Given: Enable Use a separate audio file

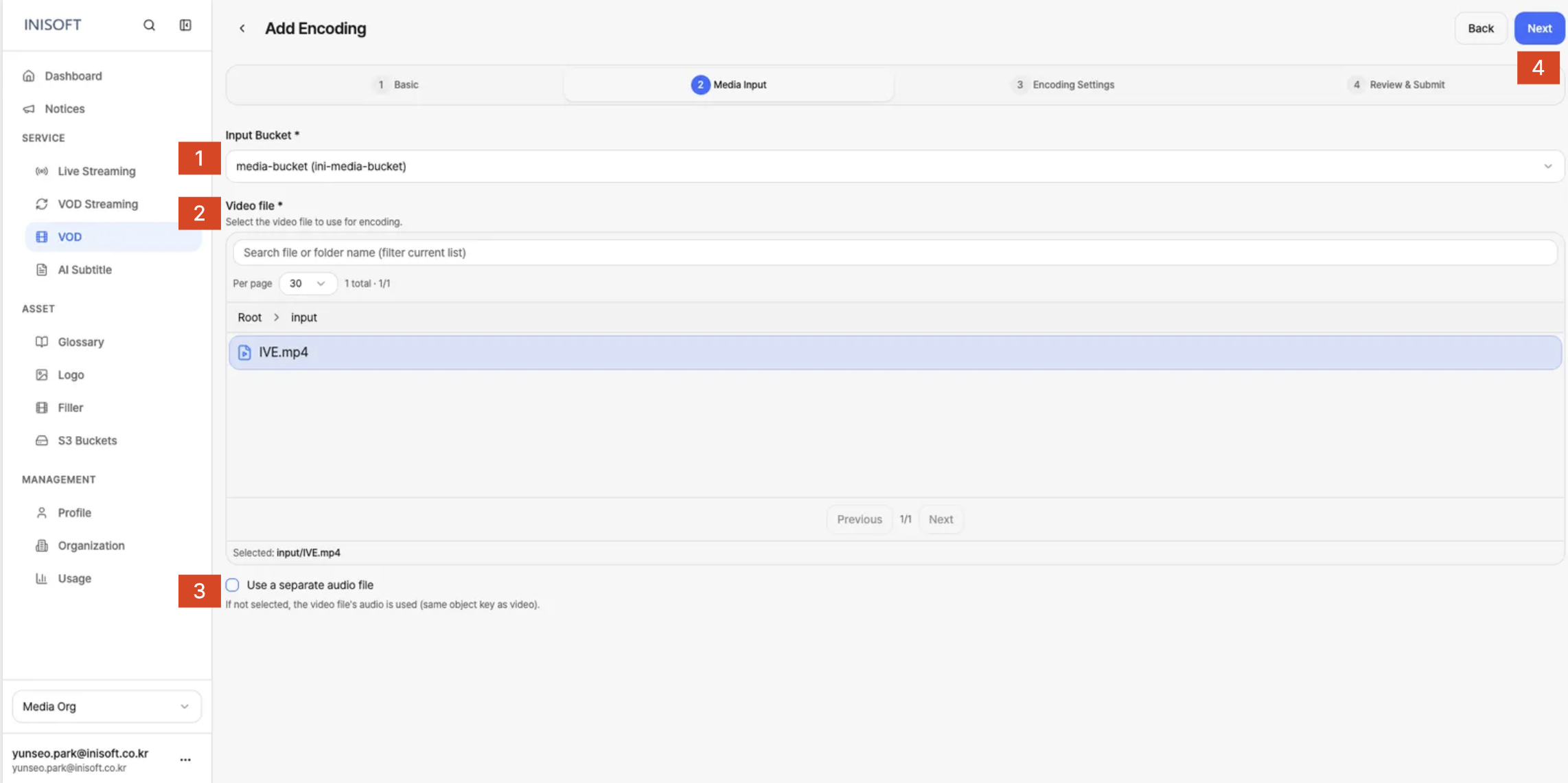Looking at the screenshot, I should pos(233,585).
